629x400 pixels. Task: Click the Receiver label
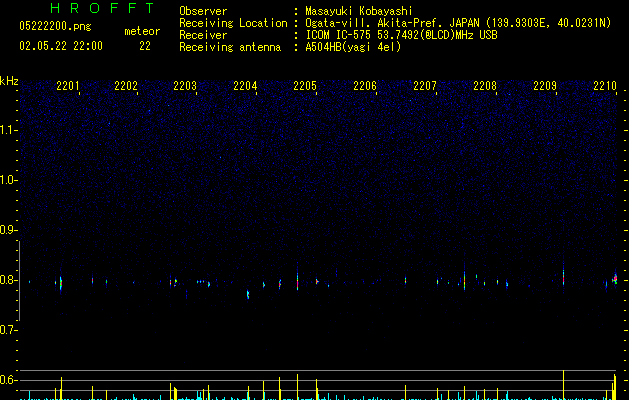[x=203, y=35]
